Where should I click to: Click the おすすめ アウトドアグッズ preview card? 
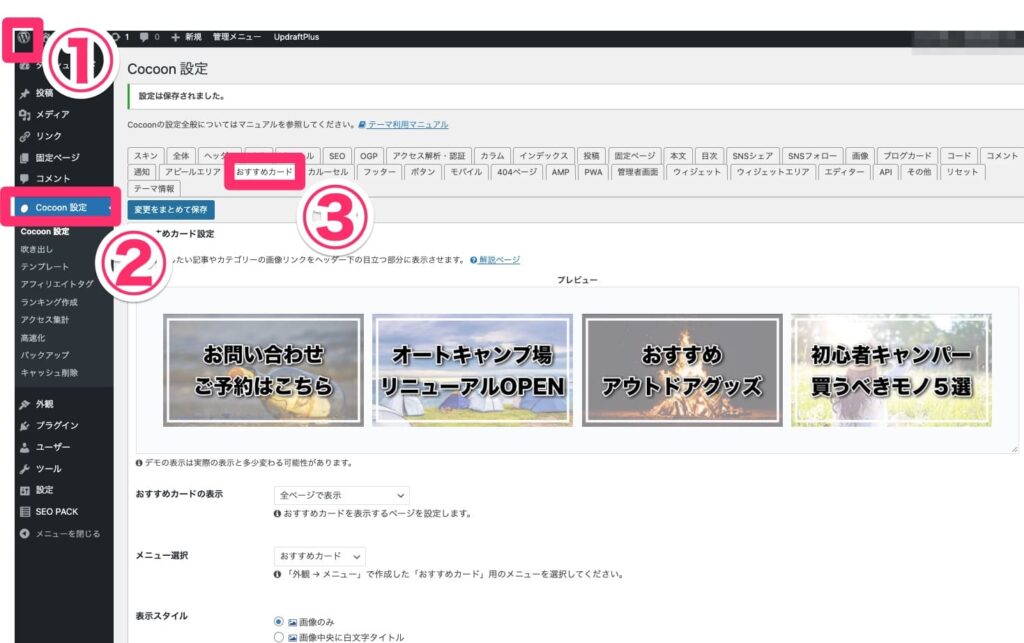(x=682, y=370)
